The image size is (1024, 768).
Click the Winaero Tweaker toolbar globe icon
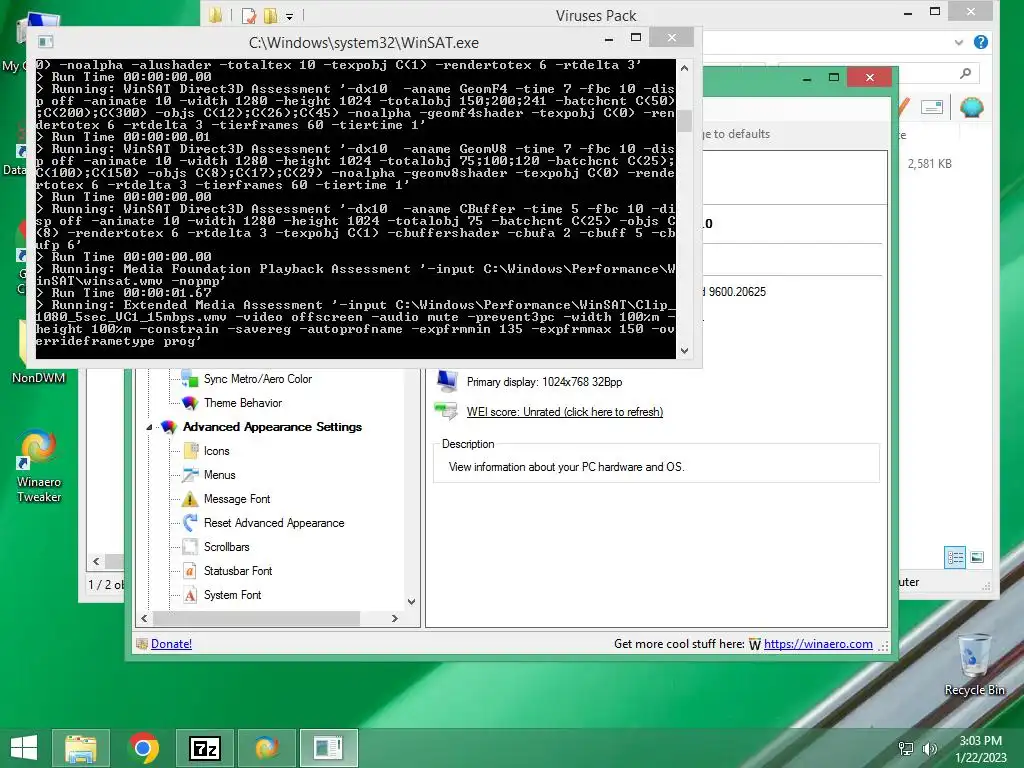pos(972,106)
